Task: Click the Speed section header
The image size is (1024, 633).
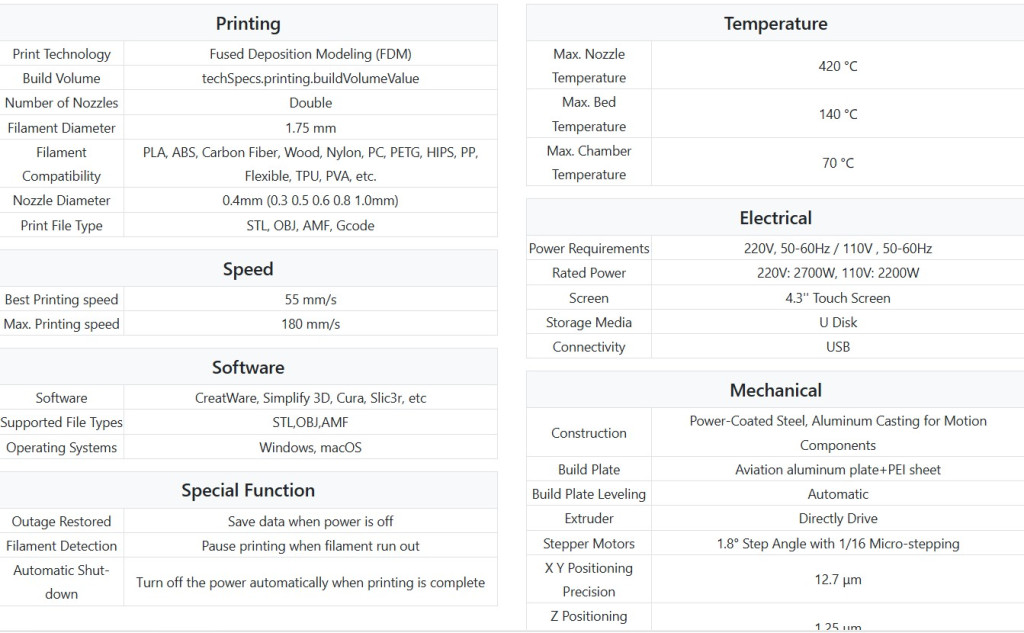Action: [x=248, y=269]
